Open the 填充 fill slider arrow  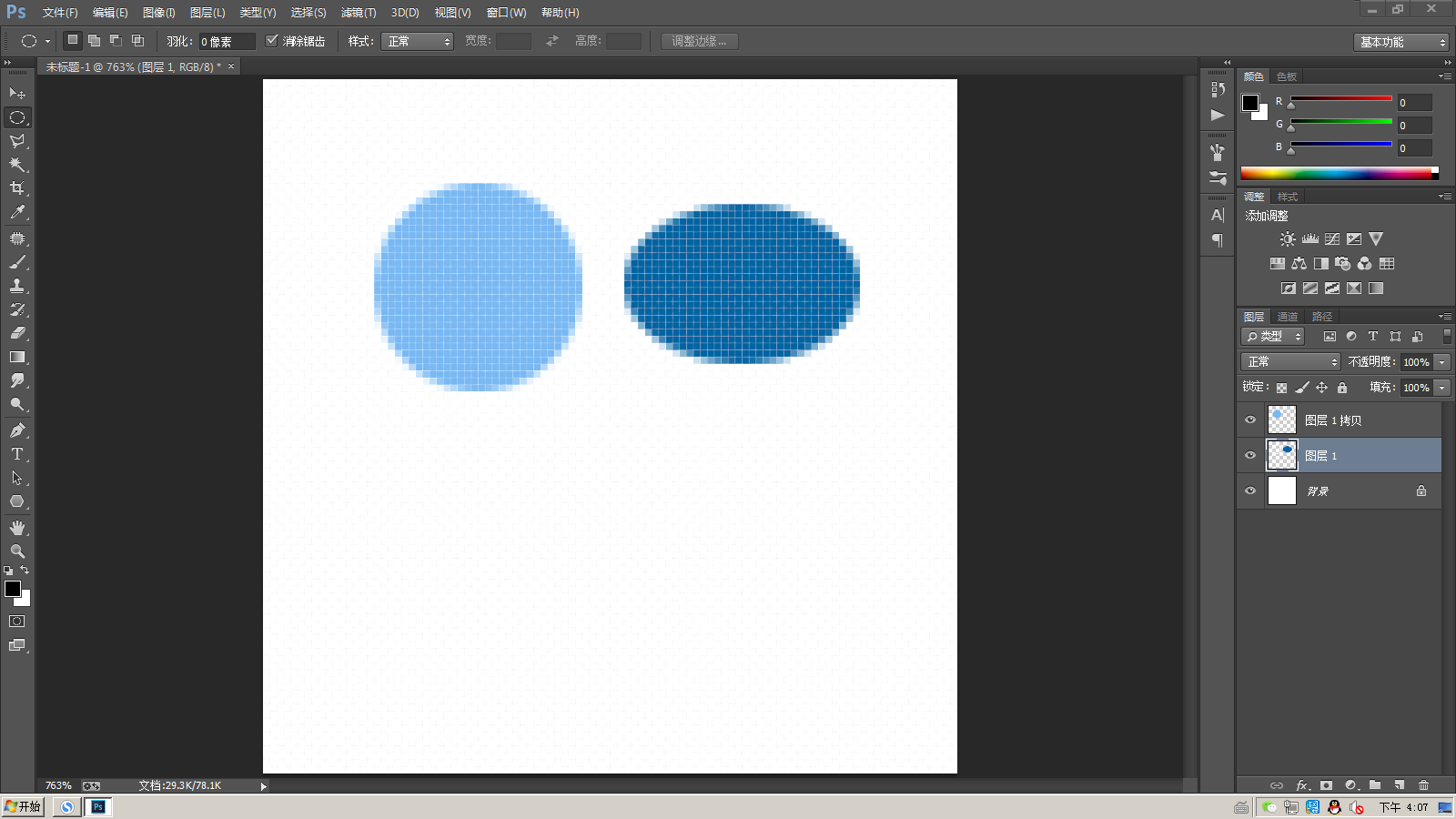point(1442,388)
